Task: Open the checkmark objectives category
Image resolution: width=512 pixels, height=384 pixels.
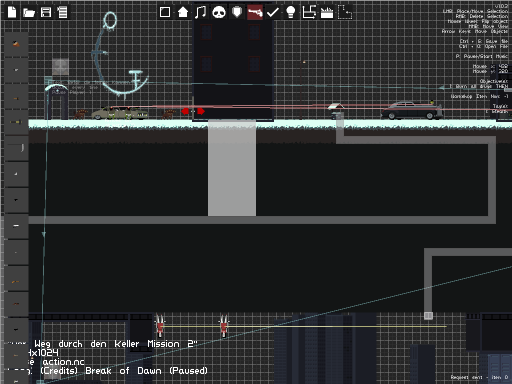Action: pos(273,12)
